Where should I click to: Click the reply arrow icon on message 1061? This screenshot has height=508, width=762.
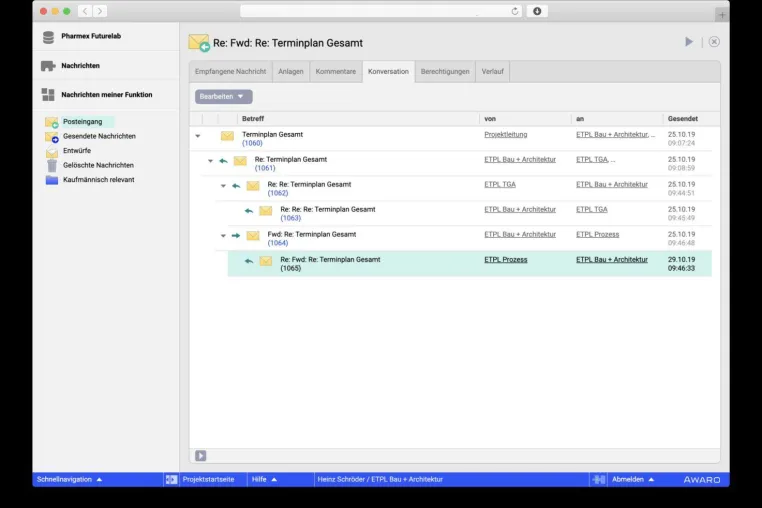(224, 161)
